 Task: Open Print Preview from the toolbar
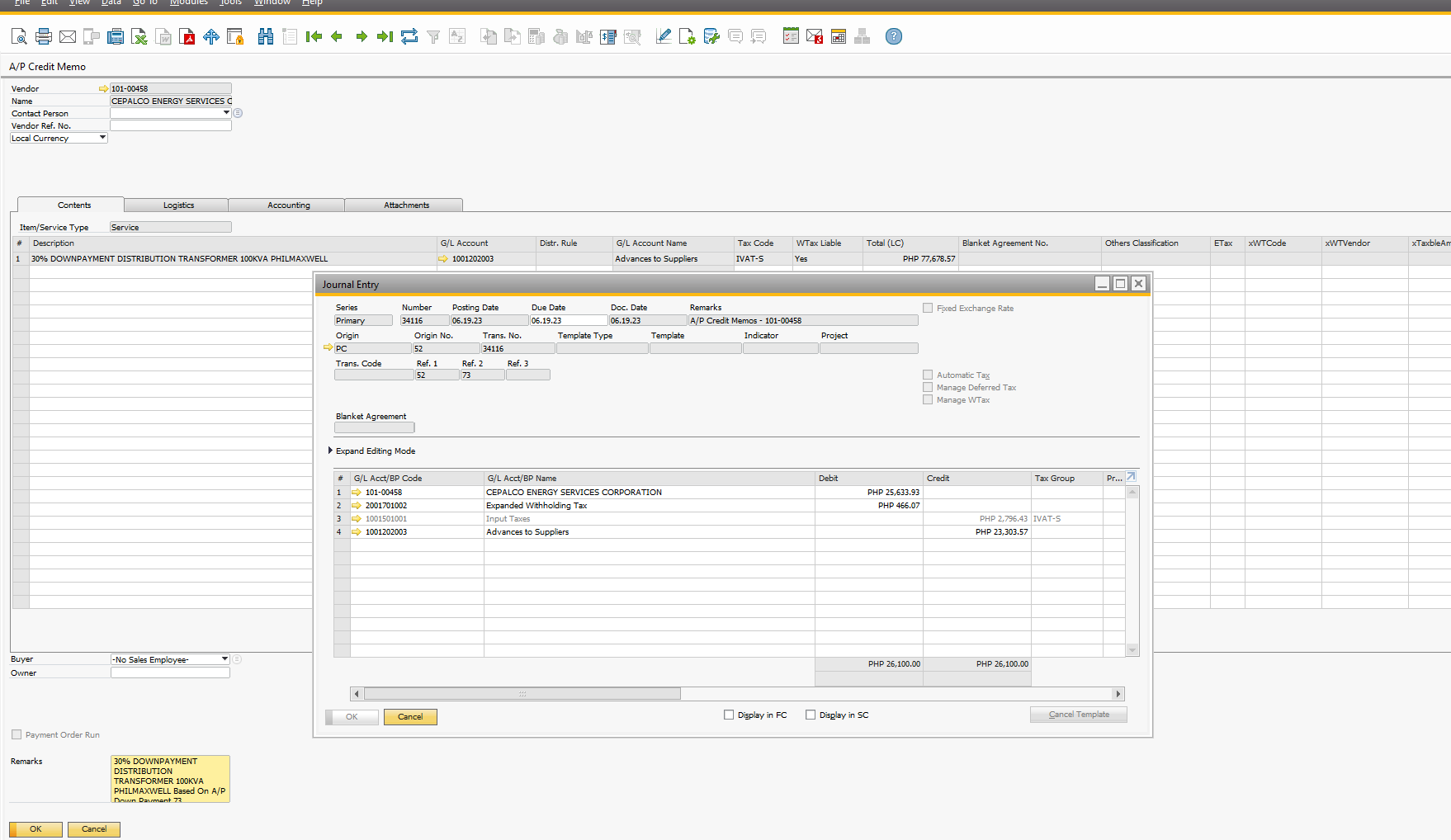point(19,36)
